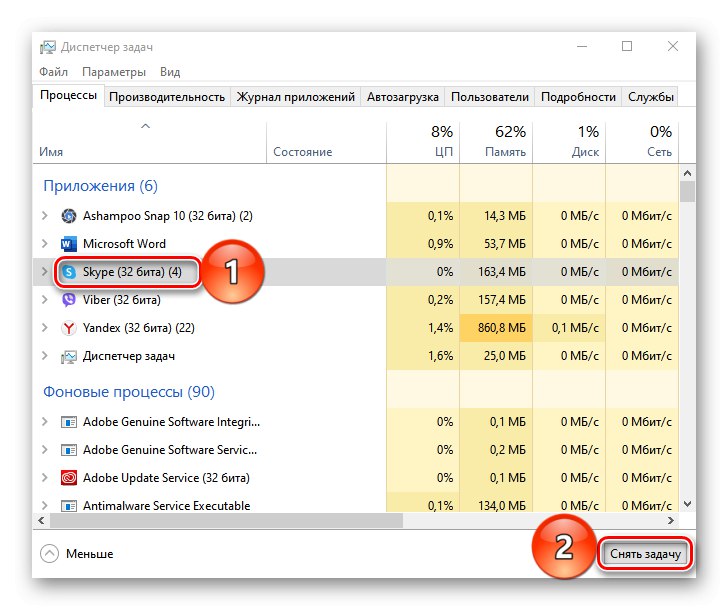Expand the Ashampoo Snap 10 process group

point(45,215)
